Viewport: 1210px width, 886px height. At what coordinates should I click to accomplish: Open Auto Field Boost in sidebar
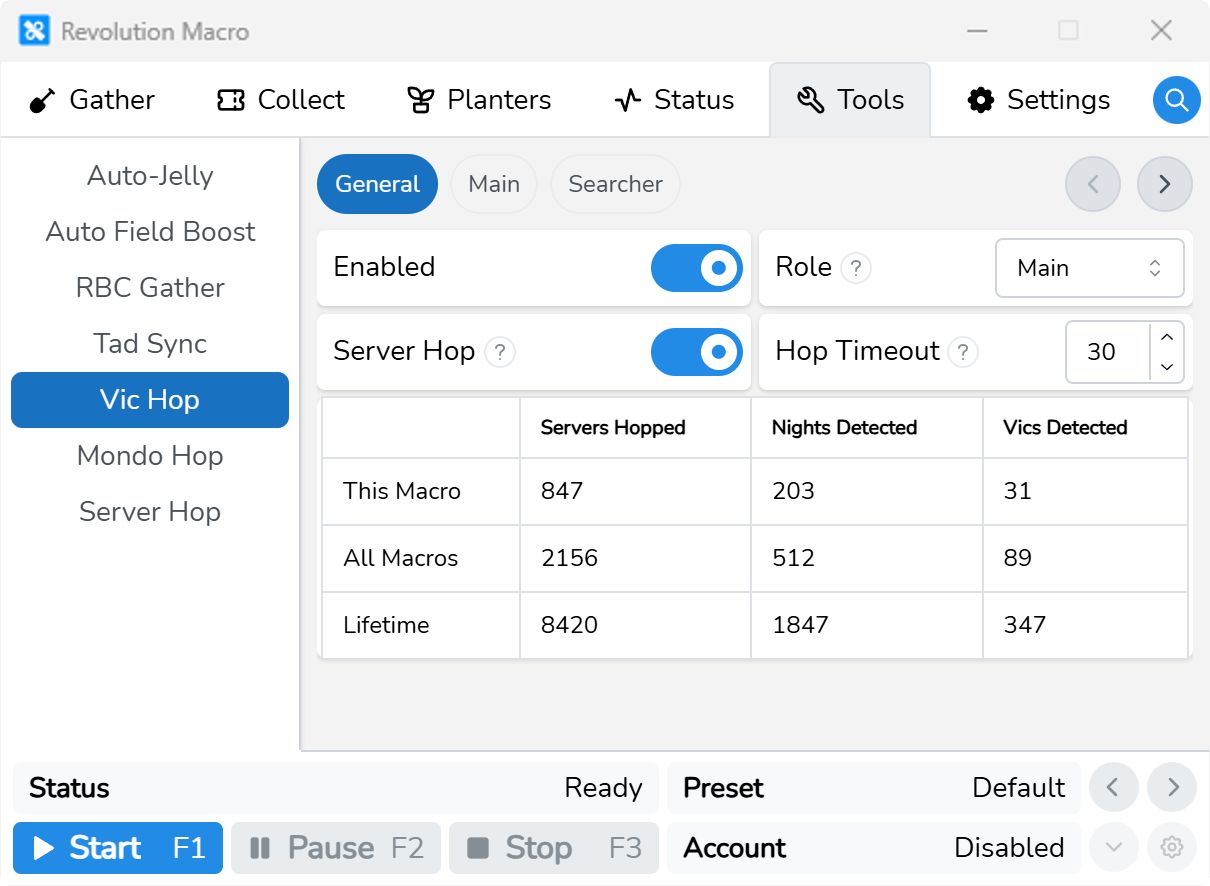tap(150, 232)
